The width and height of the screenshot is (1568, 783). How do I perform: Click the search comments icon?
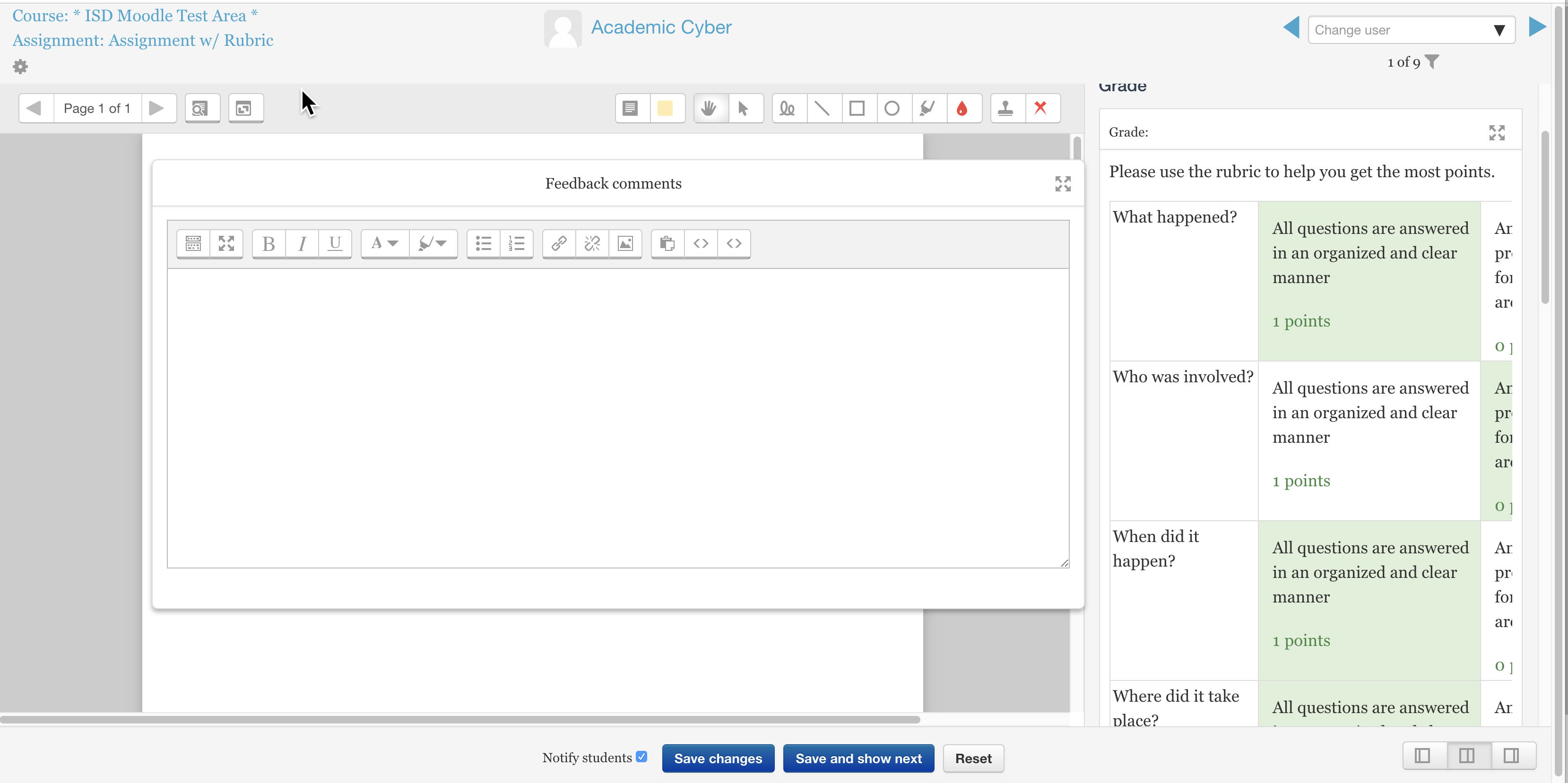point(202,108)
